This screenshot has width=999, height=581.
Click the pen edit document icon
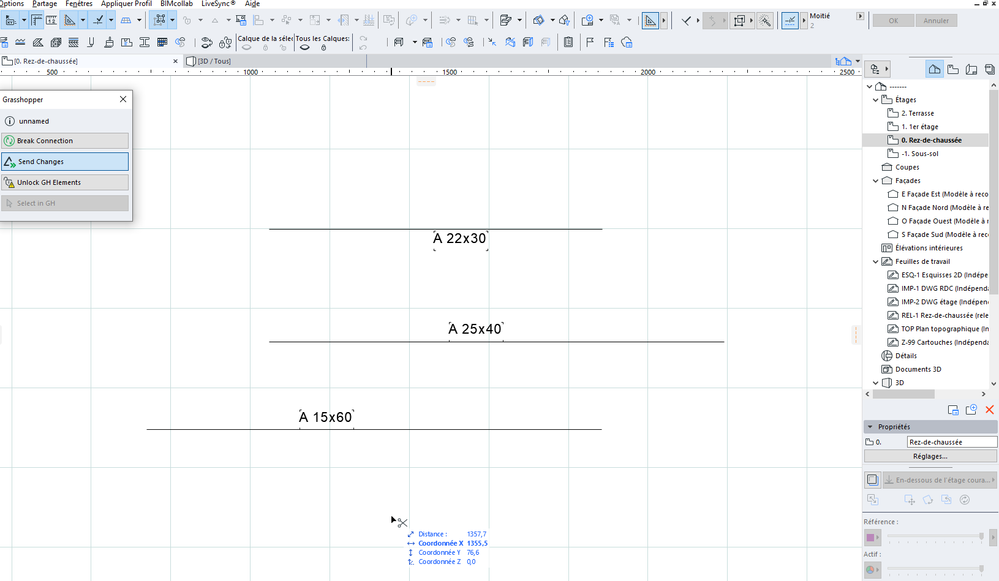506,21
